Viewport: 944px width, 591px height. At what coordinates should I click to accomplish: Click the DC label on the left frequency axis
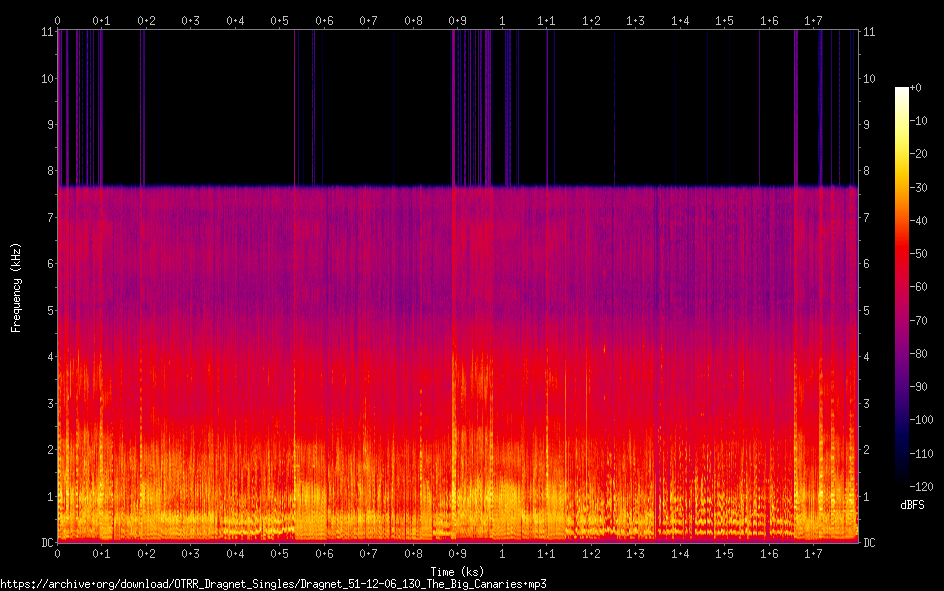click(45, 543)
